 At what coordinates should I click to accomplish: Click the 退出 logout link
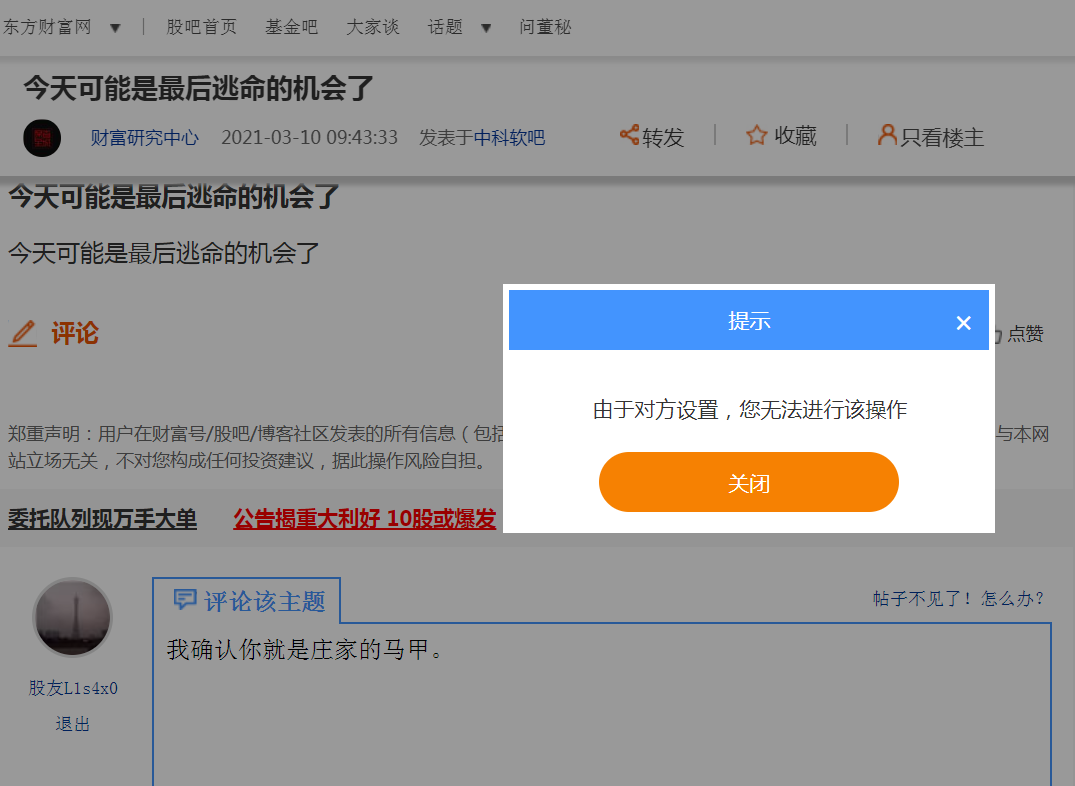[x=73, y=724]
